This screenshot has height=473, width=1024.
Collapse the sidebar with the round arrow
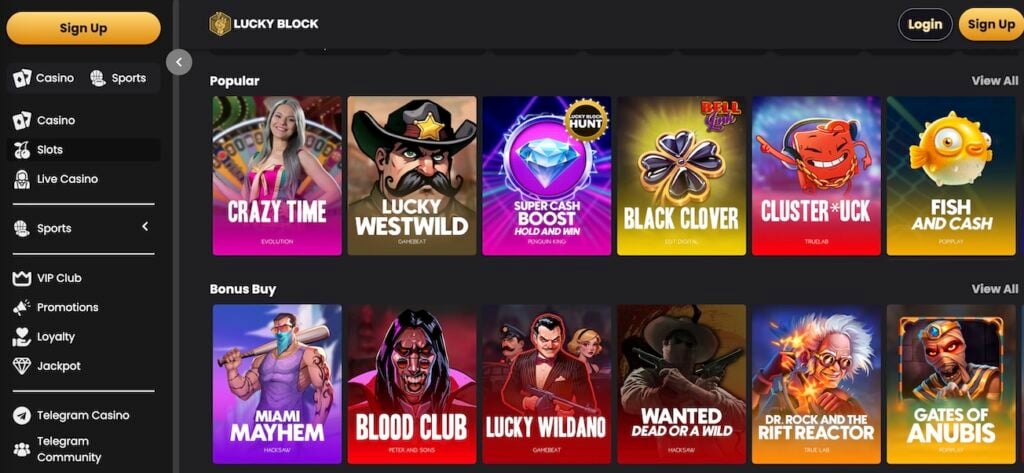click(179, 62)
